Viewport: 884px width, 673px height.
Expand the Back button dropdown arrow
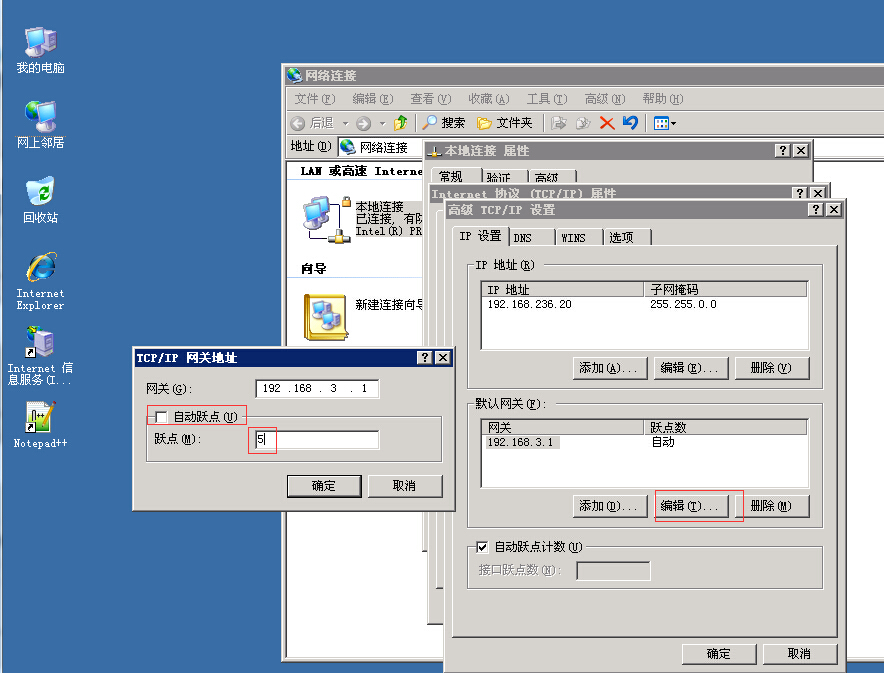tap(345, 123)
